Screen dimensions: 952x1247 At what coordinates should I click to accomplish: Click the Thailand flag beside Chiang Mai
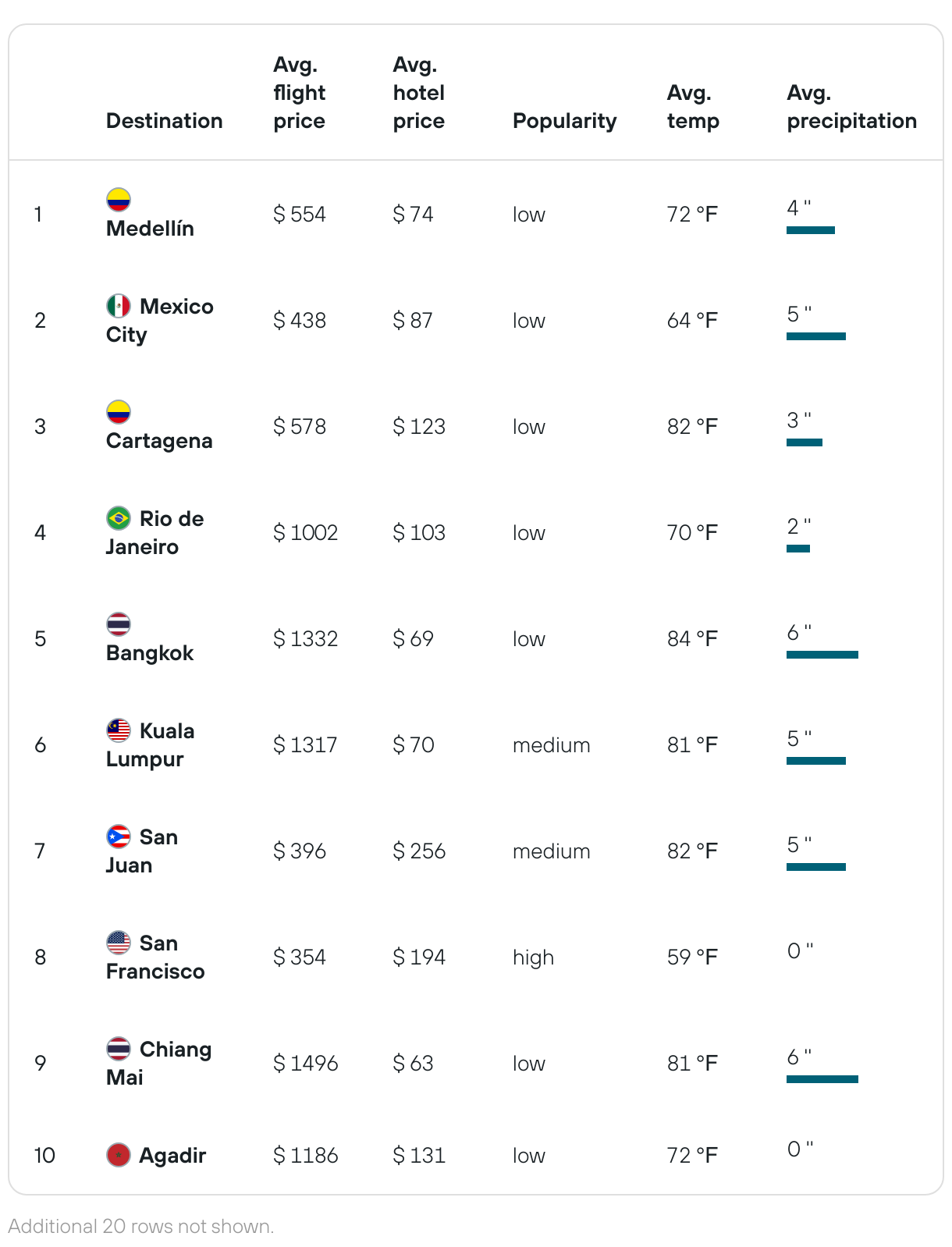[119, 1049]
